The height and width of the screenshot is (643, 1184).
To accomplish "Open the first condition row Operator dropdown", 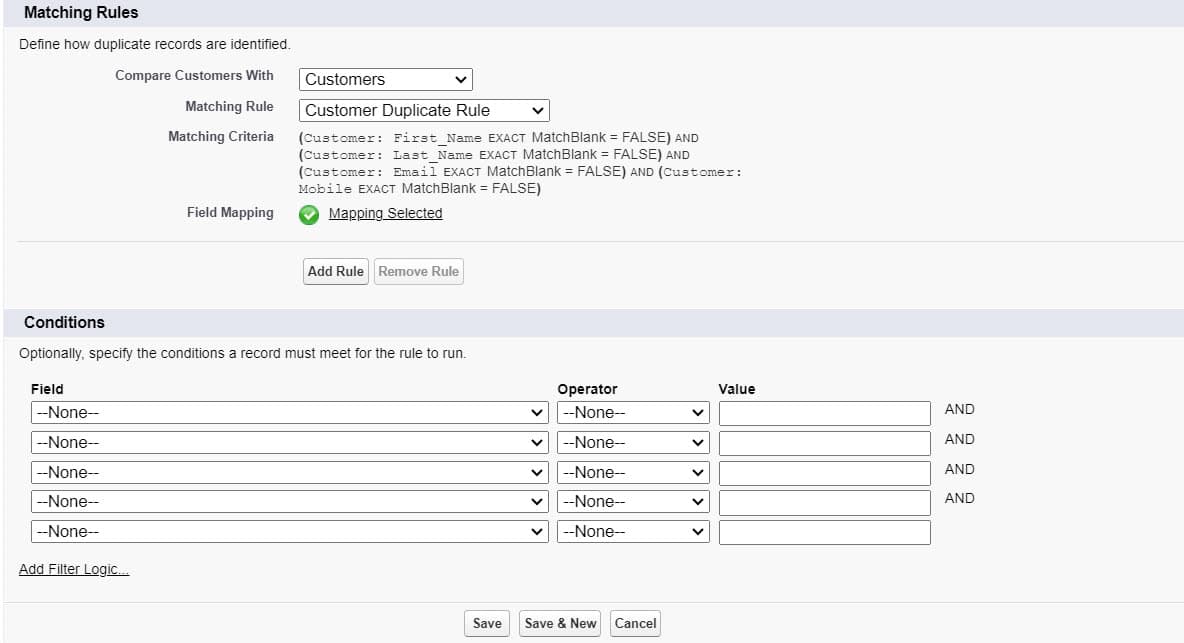I will (x=633, y=413).
